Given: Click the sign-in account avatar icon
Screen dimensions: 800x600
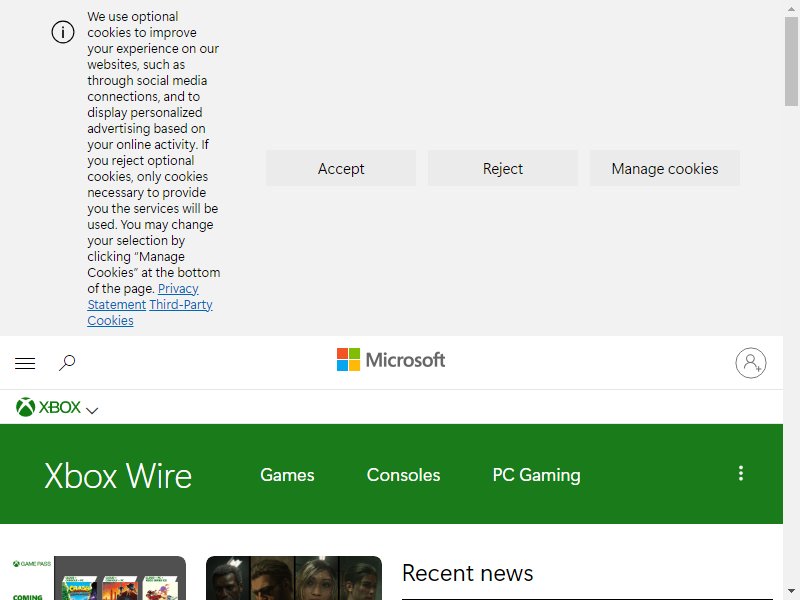Looking at the screenshot, I should point(751,363).
